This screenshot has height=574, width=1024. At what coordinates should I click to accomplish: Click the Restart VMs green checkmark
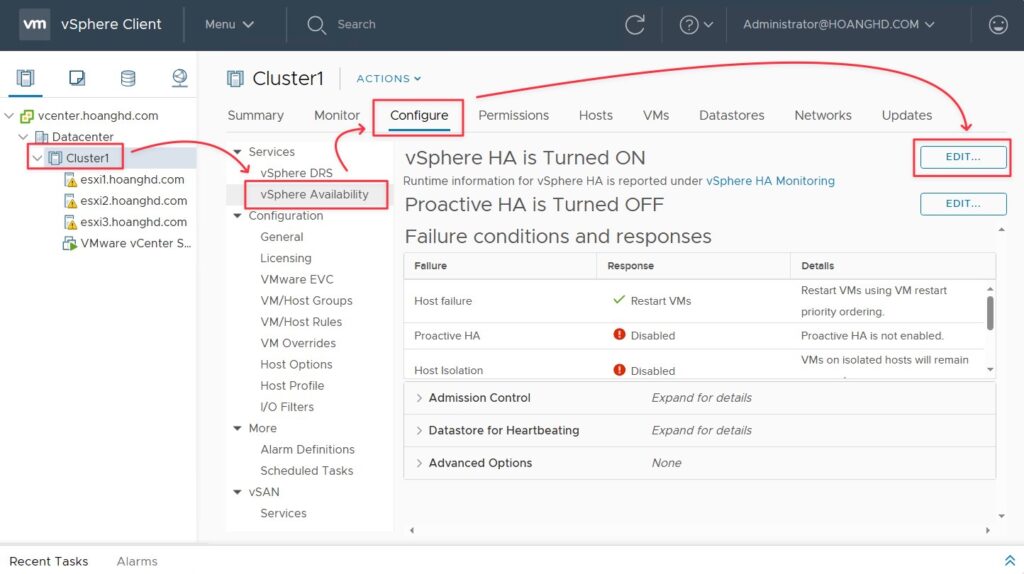tap(619, 300)
